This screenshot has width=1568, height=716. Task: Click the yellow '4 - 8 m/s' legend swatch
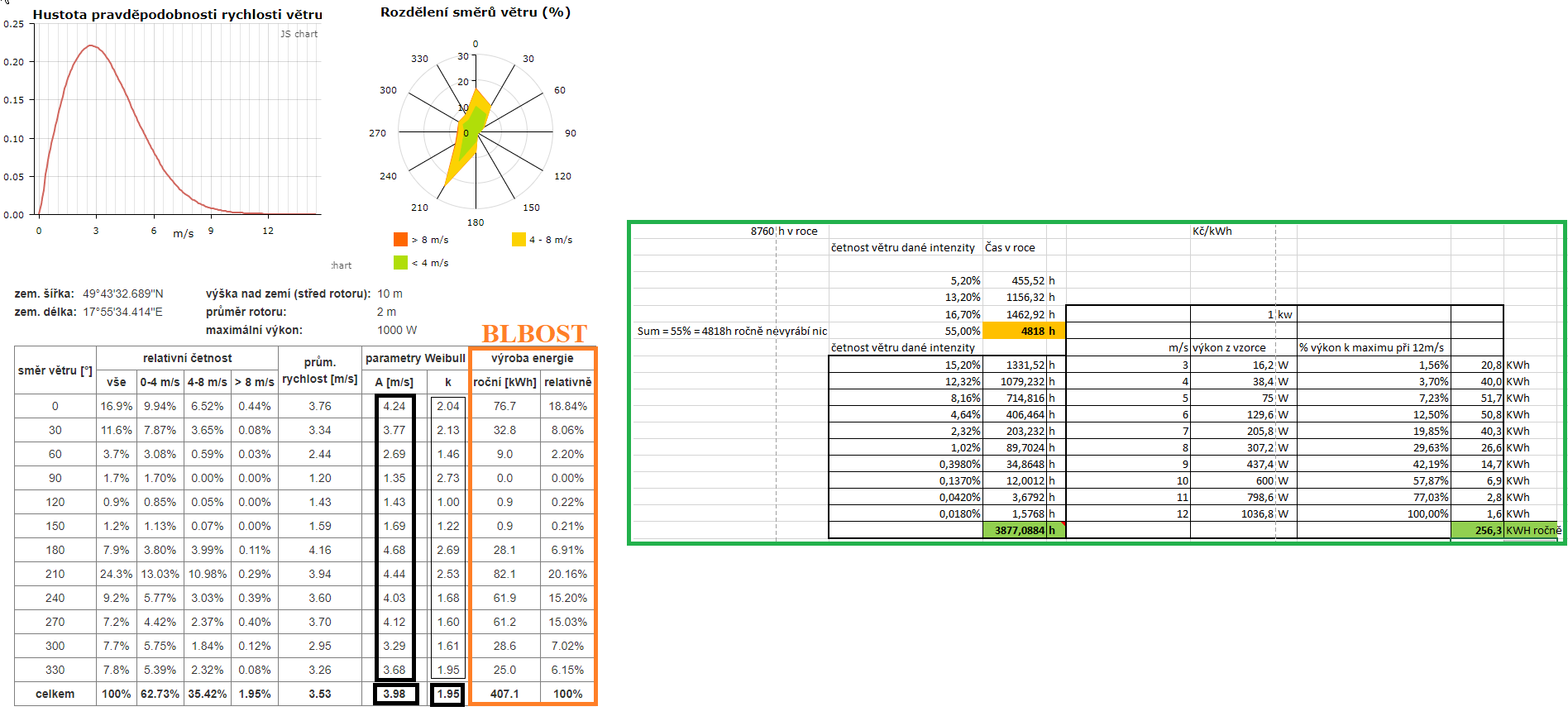(x=519, y=240)
